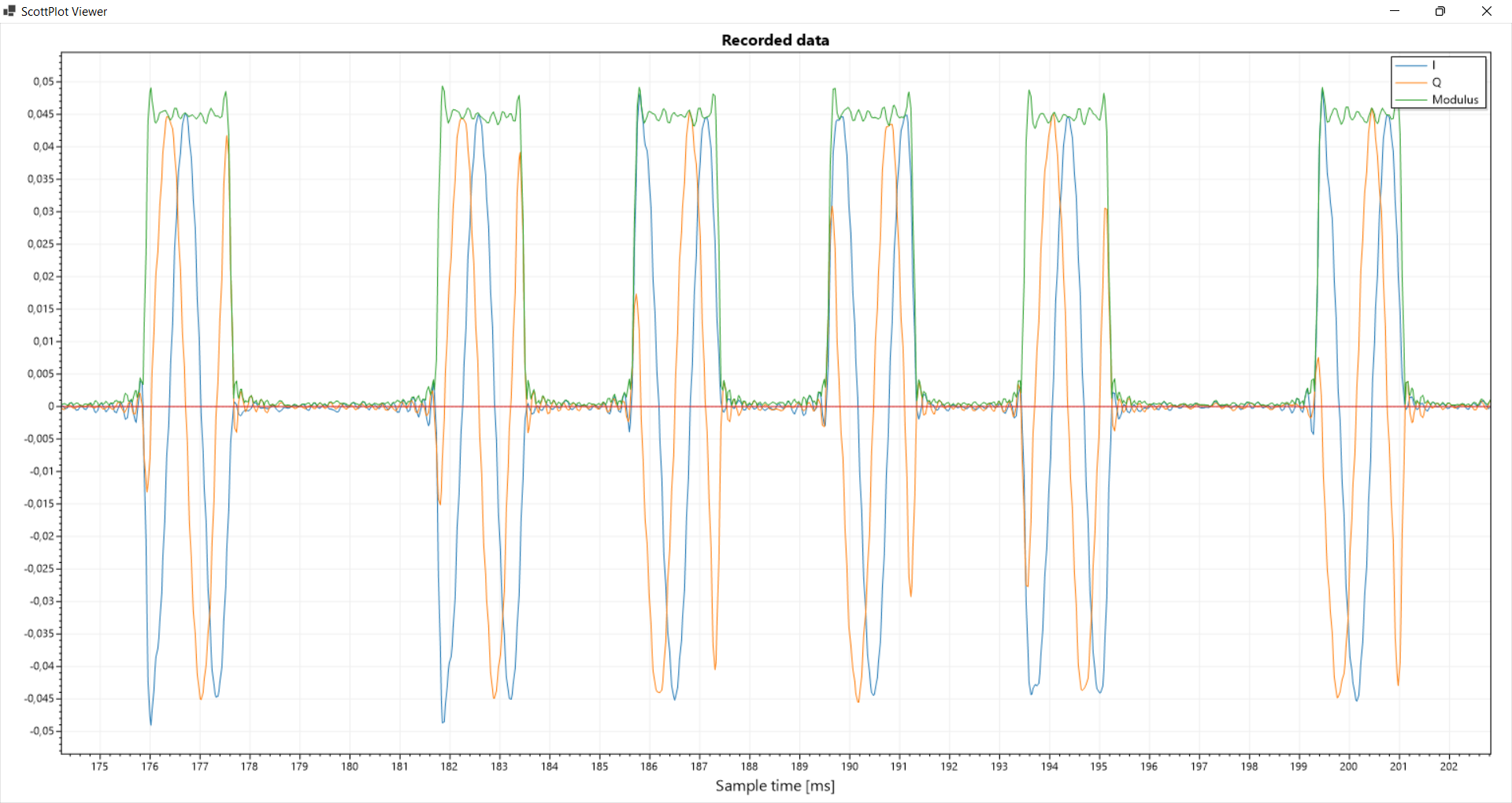Click the ScottPlot Viewer window title text
Viewport: 1512px width, 803px height.
point(64,12)
